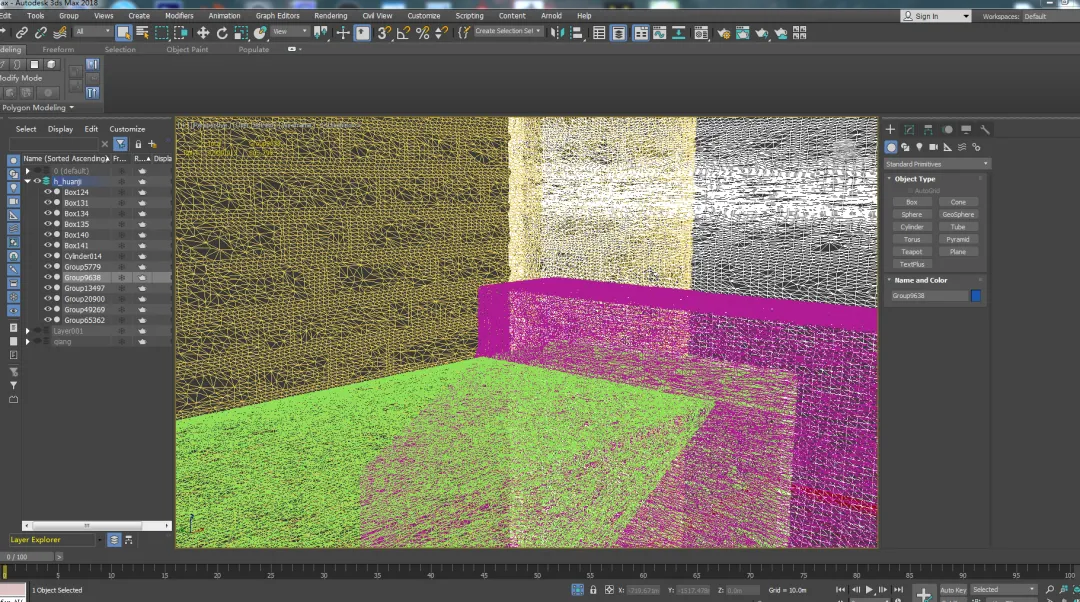Image resolution: width=1080 pixels, height=602 pixels.
Task: Open the Curve Editor toolbar icon
Action: coord(661,33)
